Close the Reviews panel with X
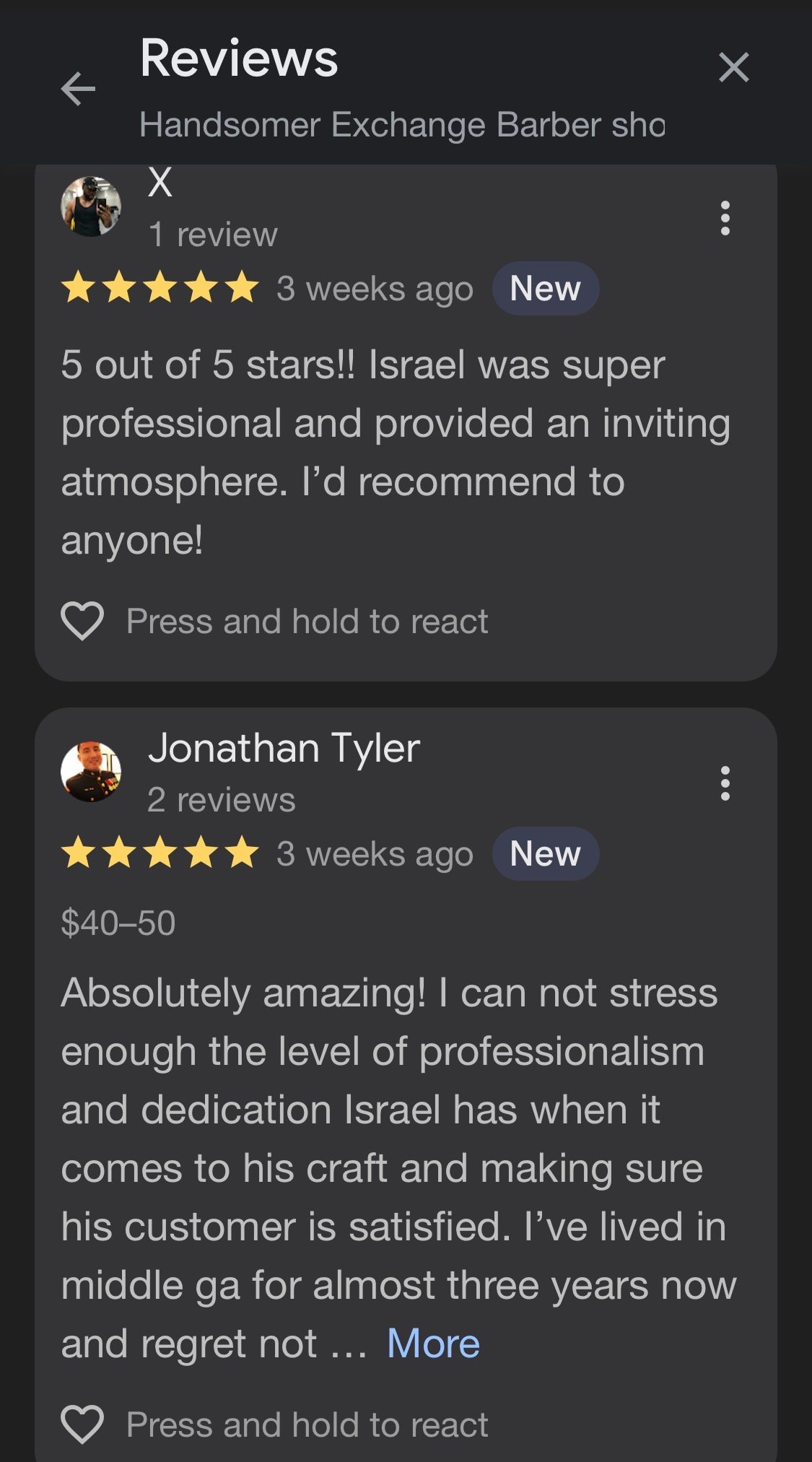The width and height of the screenshot is (812, 1462). pyautogui.click(x=733, y=68)
